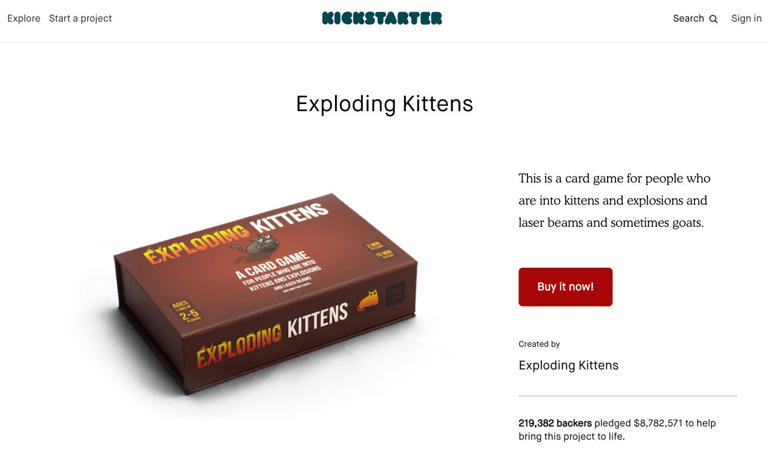Open the Sign in link
This screenshot has width=768, height=464.
click(746, 18)
